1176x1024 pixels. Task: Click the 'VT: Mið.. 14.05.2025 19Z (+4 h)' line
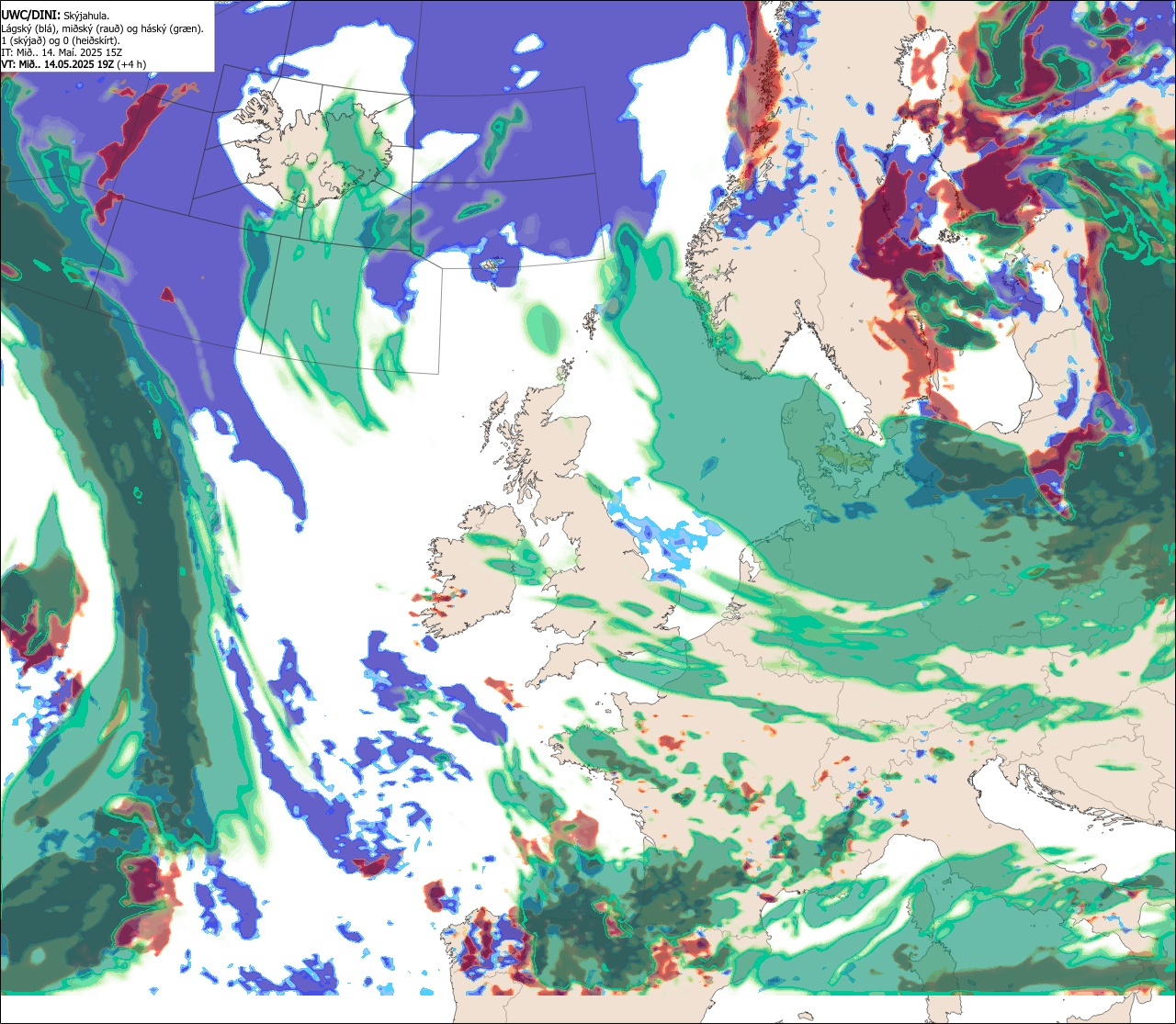[74, 64]
